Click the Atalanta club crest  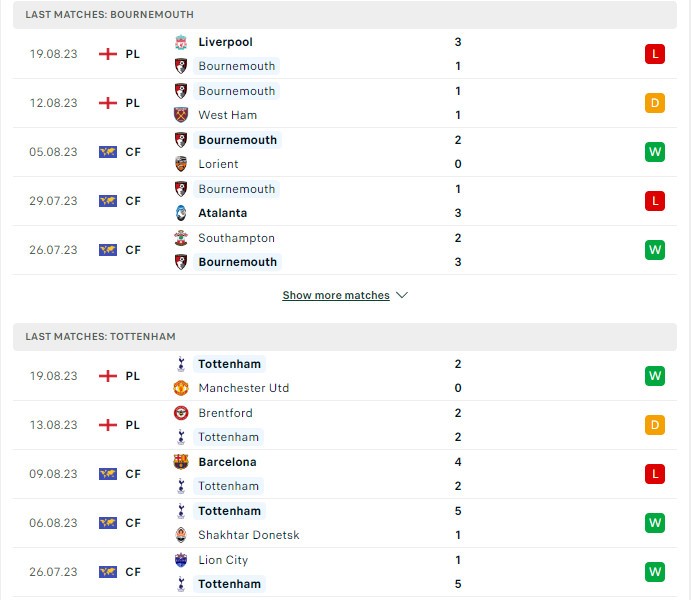[181, 213]
